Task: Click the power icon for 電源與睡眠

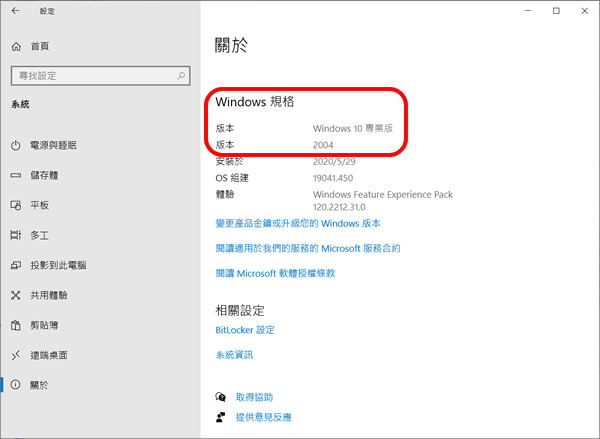Action: point(16,145)
